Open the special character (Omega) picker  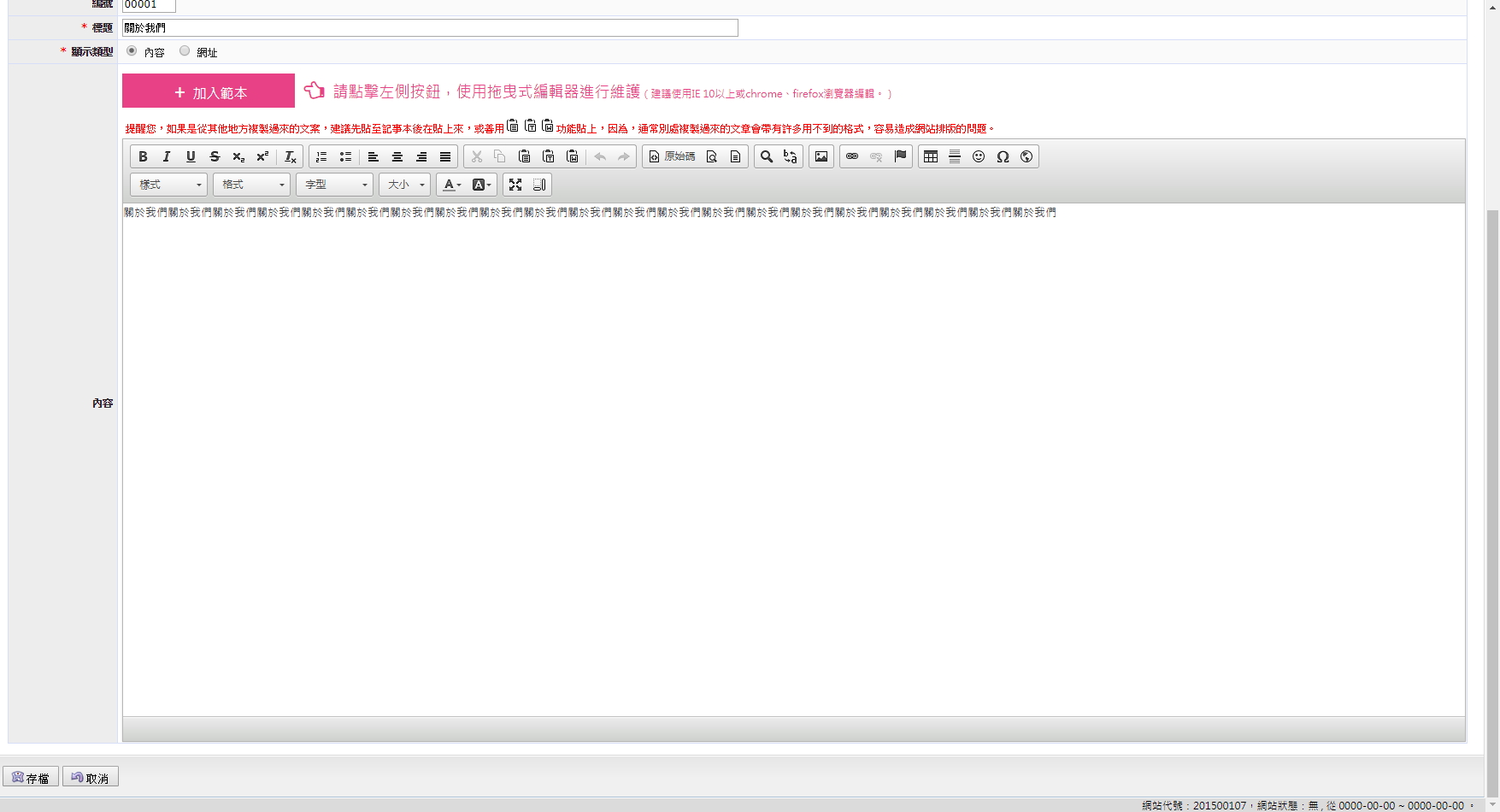tap(1003, 156)
